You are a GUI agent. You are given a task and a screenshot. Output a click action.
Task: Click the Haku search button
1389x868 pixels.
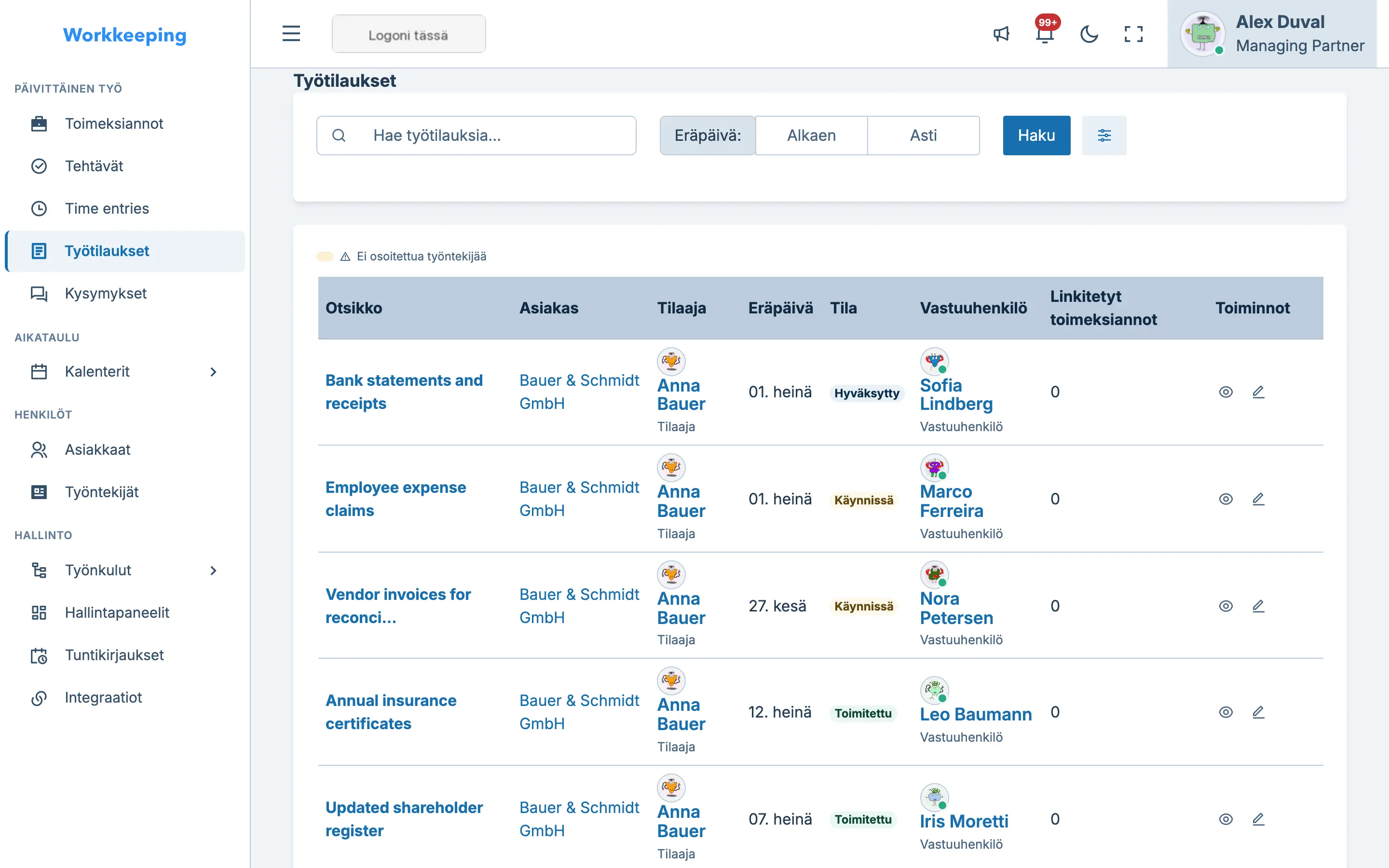pyautogui.click(x=1036, y=136)
